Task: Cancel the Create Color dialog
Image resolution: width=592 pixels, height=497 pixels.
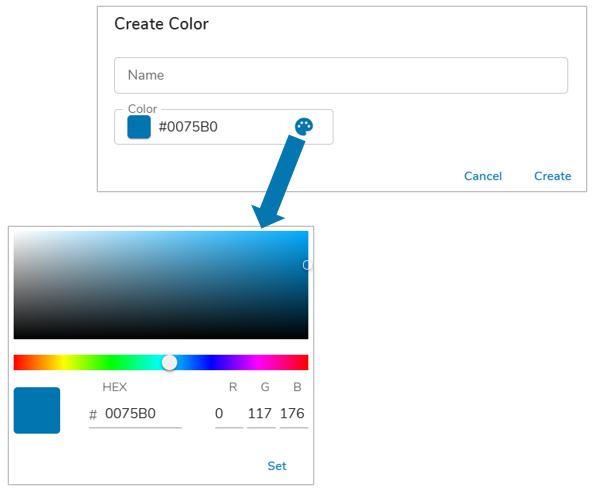Action: (x=483, y=176)
